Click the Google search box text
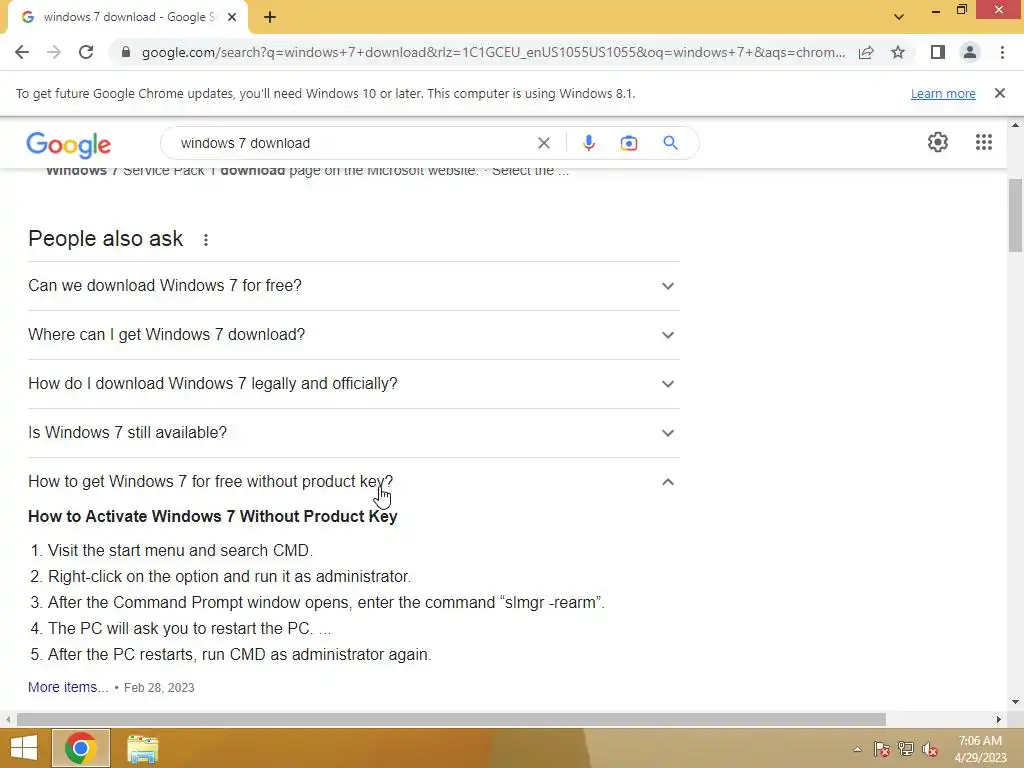Screen dimensions: 1024x768 (246, 143)
